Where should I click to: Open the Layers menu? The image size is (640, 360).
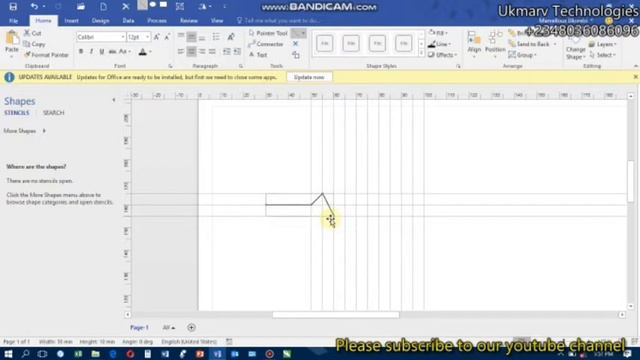pos(602,44)
